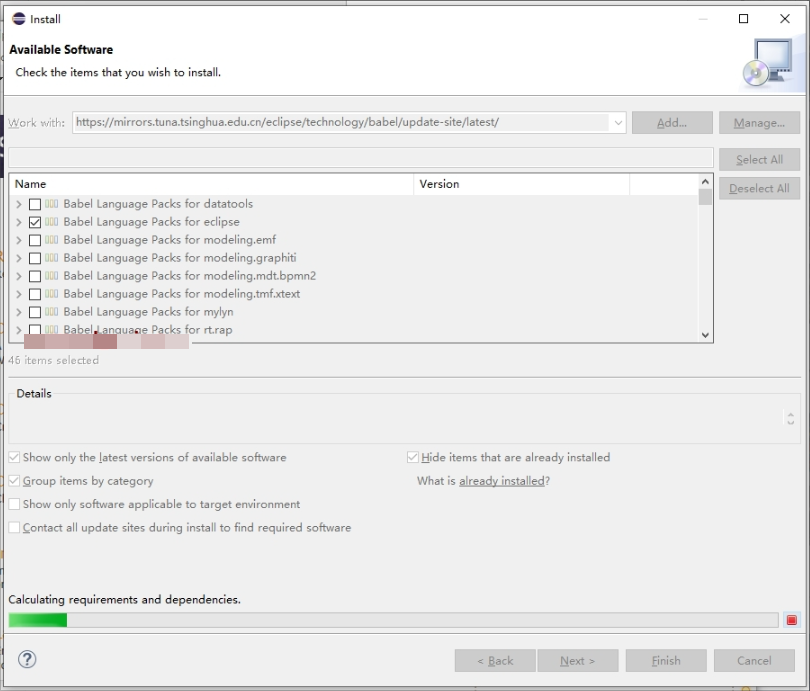Click the Next button
This screenshot has width=810, height=691.
[578, 661]
